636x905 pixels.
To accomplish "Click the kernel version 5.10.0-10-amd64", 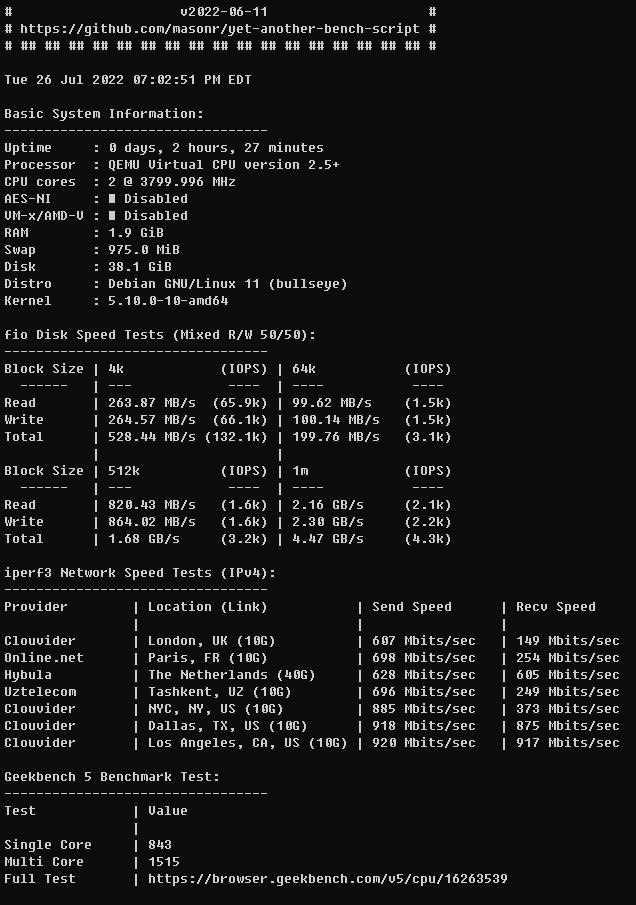I will [x=168, y=301].
